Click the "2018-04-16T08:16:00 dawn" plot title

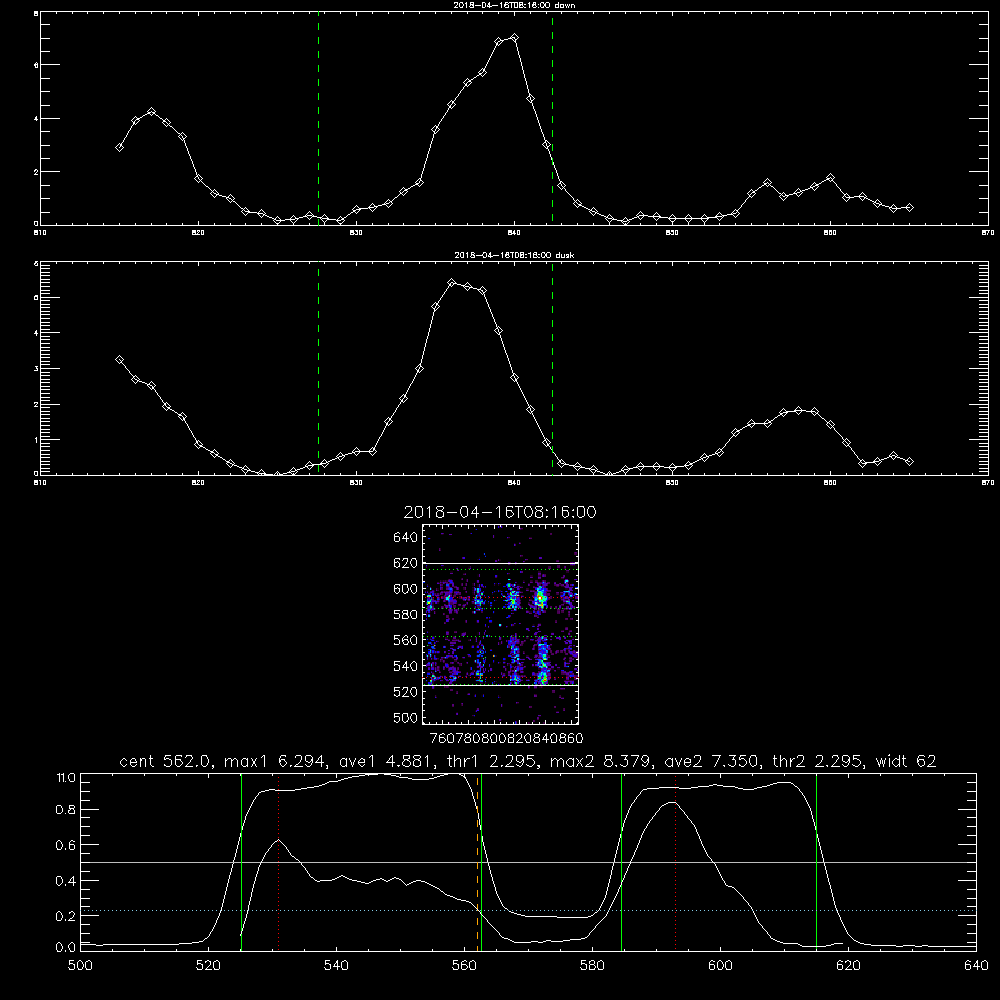514,5
